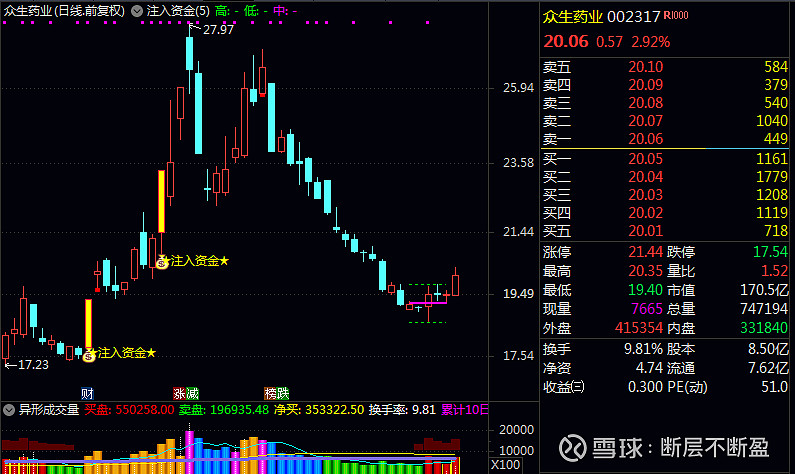
Task: Click the chart title 众生药业(日线.前复权)
Action: (x=64, y=11)
